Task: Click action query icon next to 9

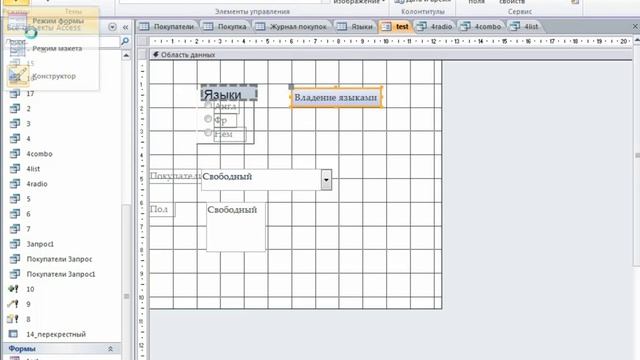Action: (x=13, y=304)
